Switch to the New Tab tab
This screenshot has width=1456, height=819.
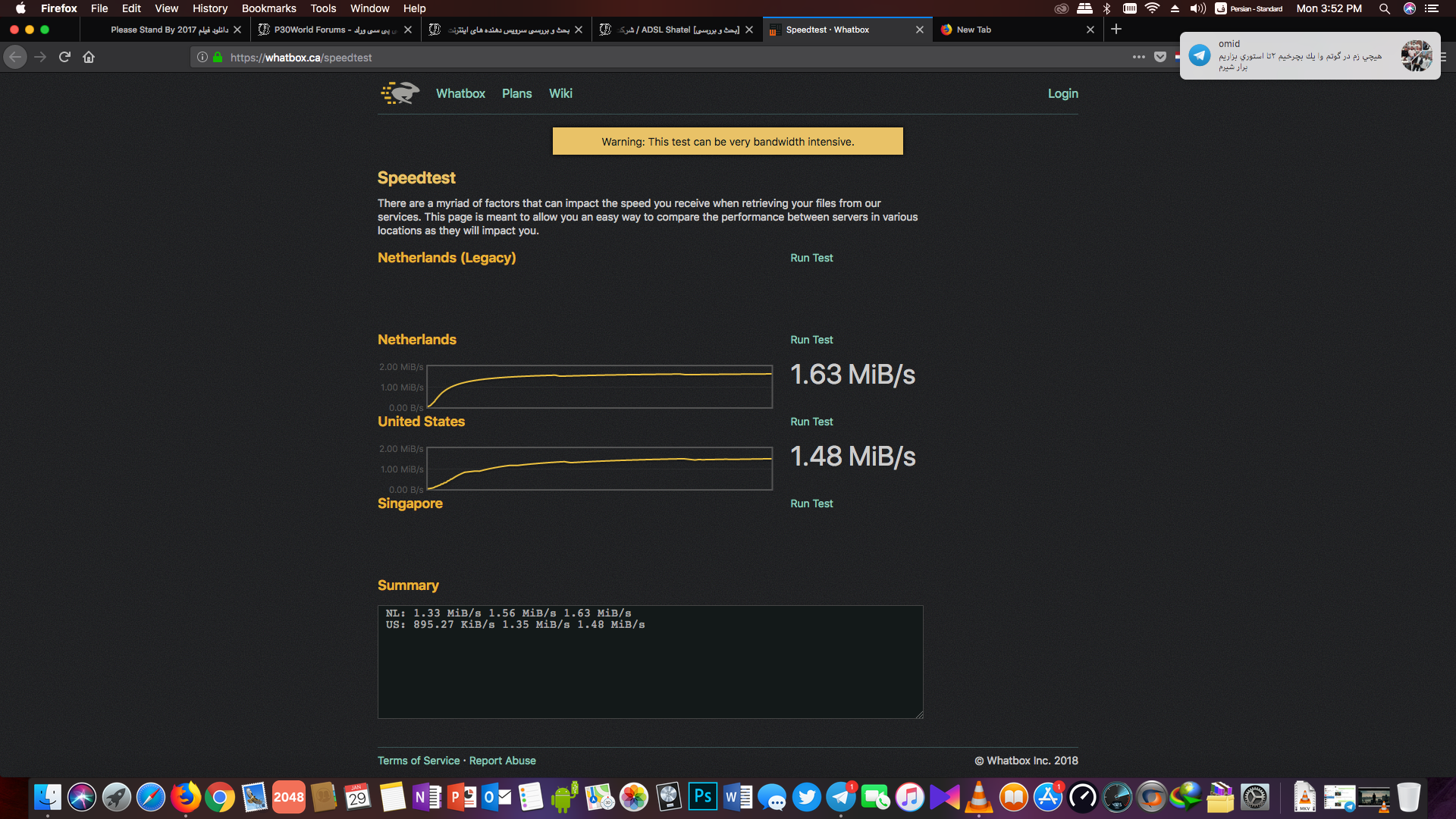coord(1018,30)
